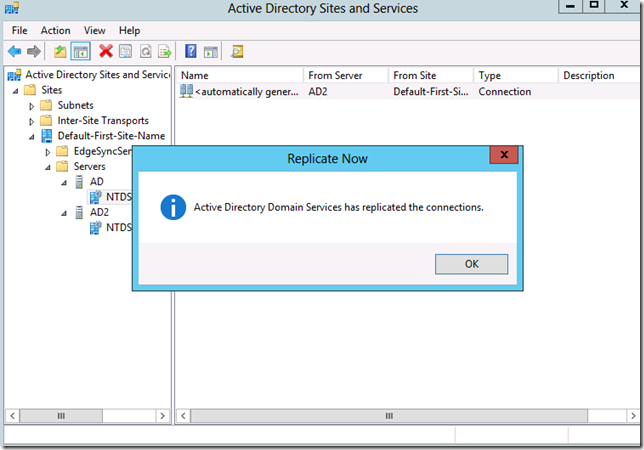This screenshot has width=644, height=450.
Task: Click the "Default-First-Si..." From Site cell
Action: pyautogui.click(x=430, y=92)
